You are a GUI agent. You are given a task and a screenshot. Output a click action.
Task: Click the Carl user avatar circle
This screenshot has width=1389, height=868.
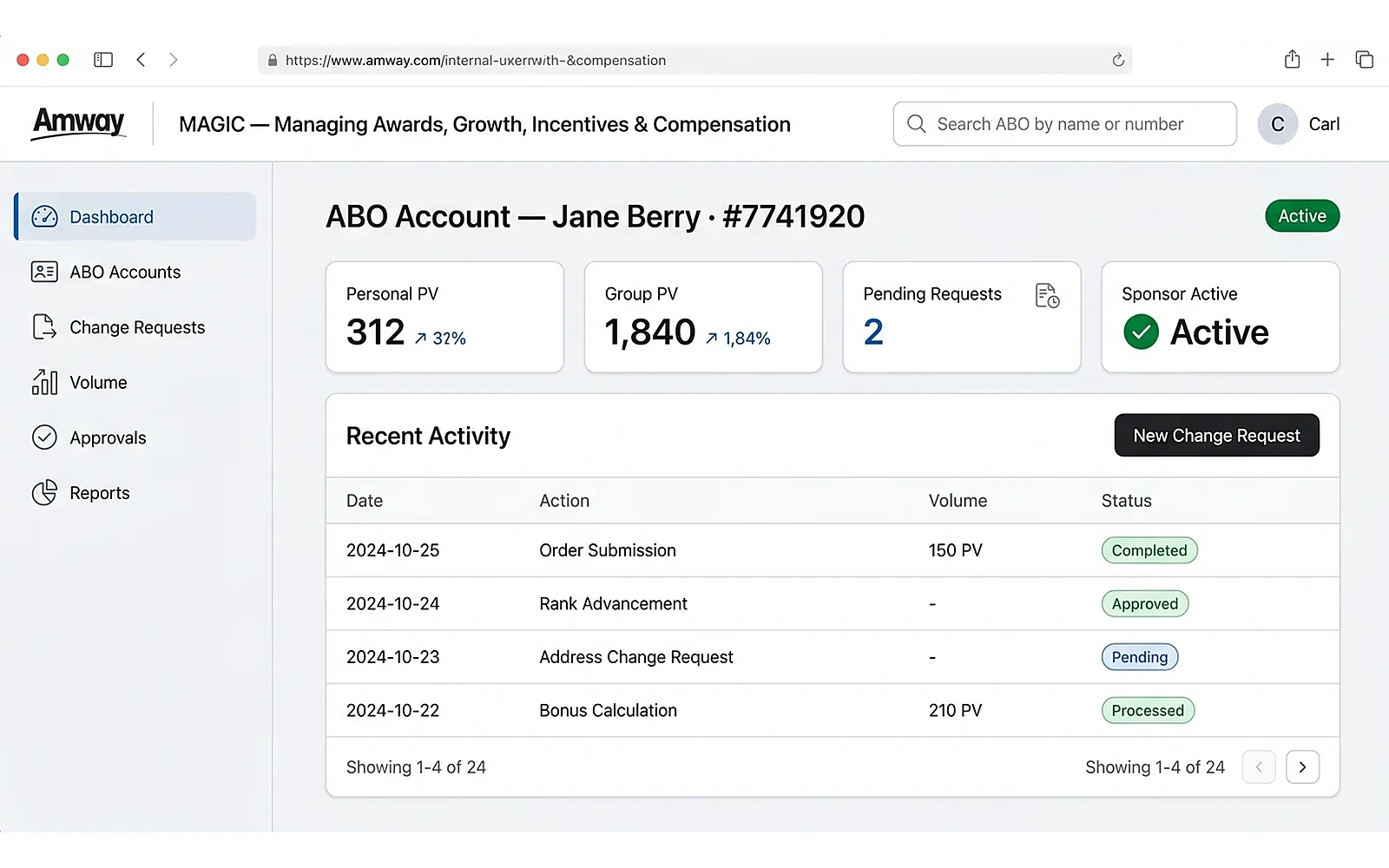click(1278, 124)
